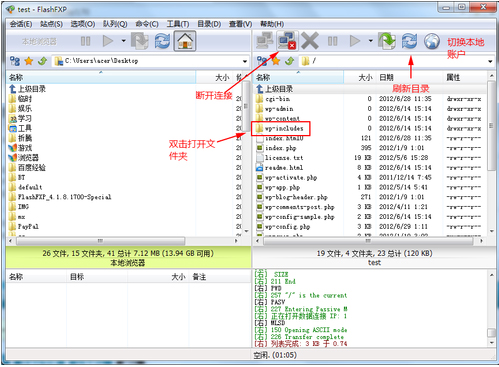Open the local transfer dropdown arrow
The image size is (499, 367).
tap(123, 41)
